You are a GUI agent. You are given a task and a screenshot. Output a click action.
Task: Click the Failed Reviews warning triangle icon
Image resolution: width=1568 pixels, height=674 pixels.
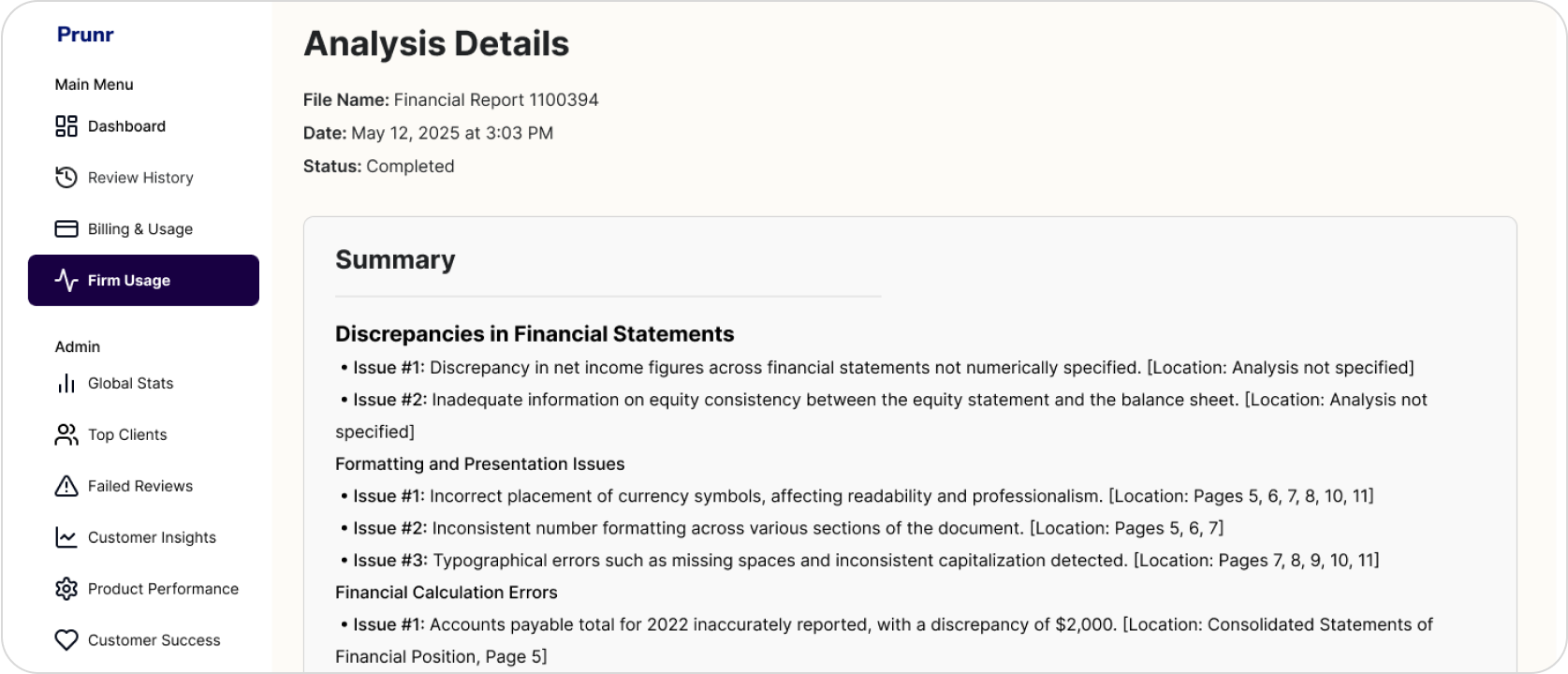[x=66, y=486]
